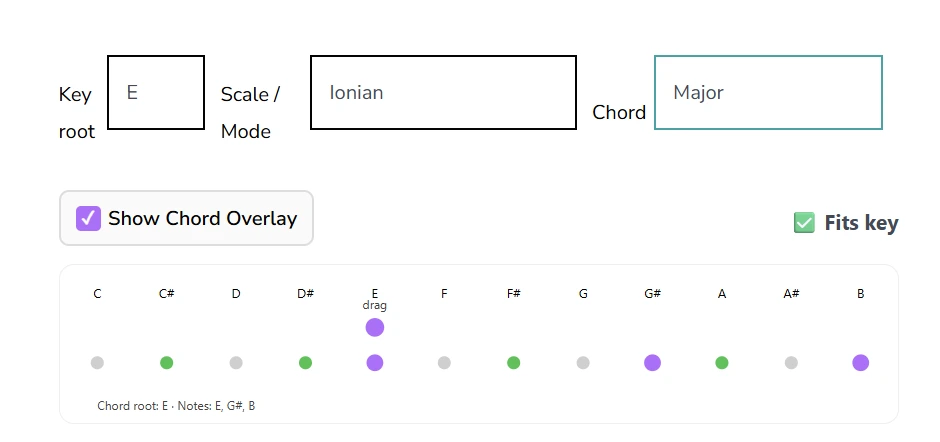Toggle the Show Chord Overlay checkbox

coord(89,218)
